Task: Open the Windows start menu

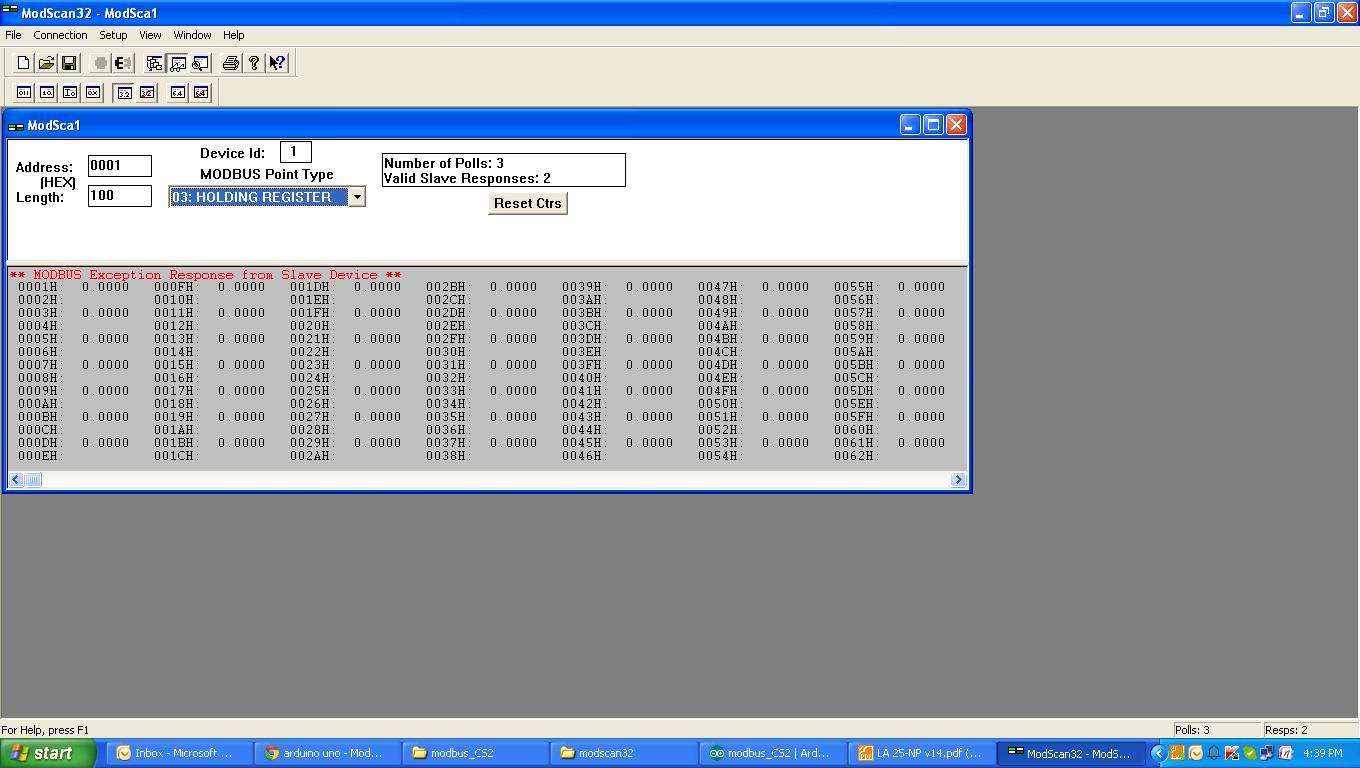Action: [48, 753]
